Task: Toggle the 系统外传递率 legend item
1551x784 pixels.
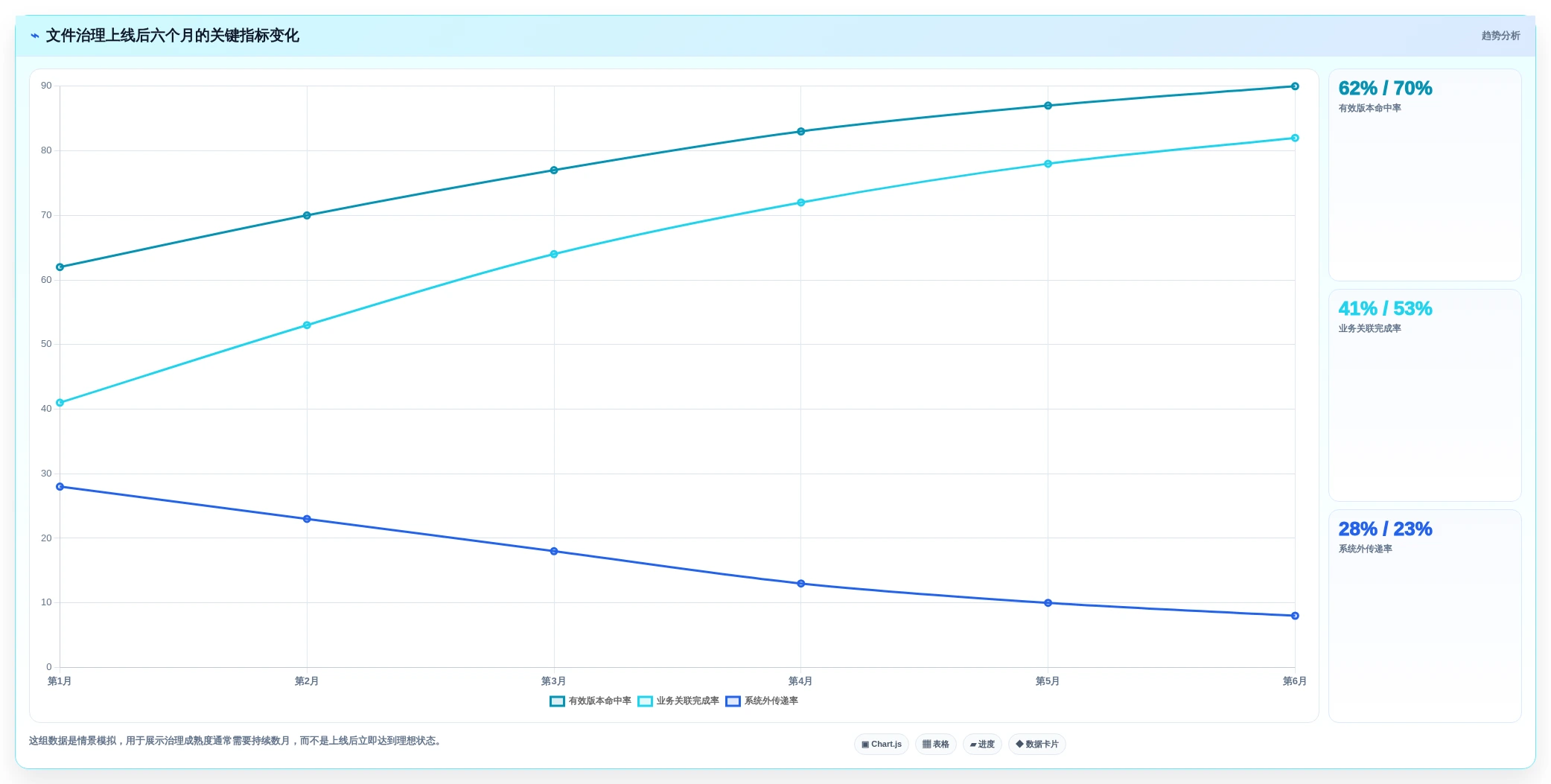Action: (x=762, y=701)
